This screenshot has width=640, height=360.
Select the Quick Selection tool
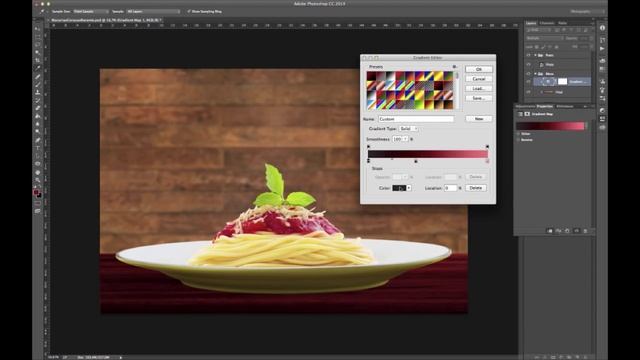click(38, 52)
